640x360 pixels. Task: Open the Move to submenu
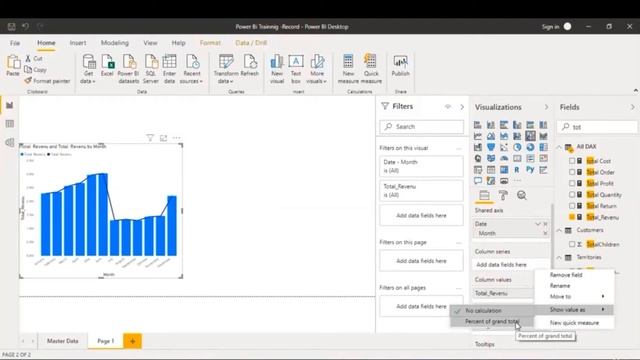point(574,297)
